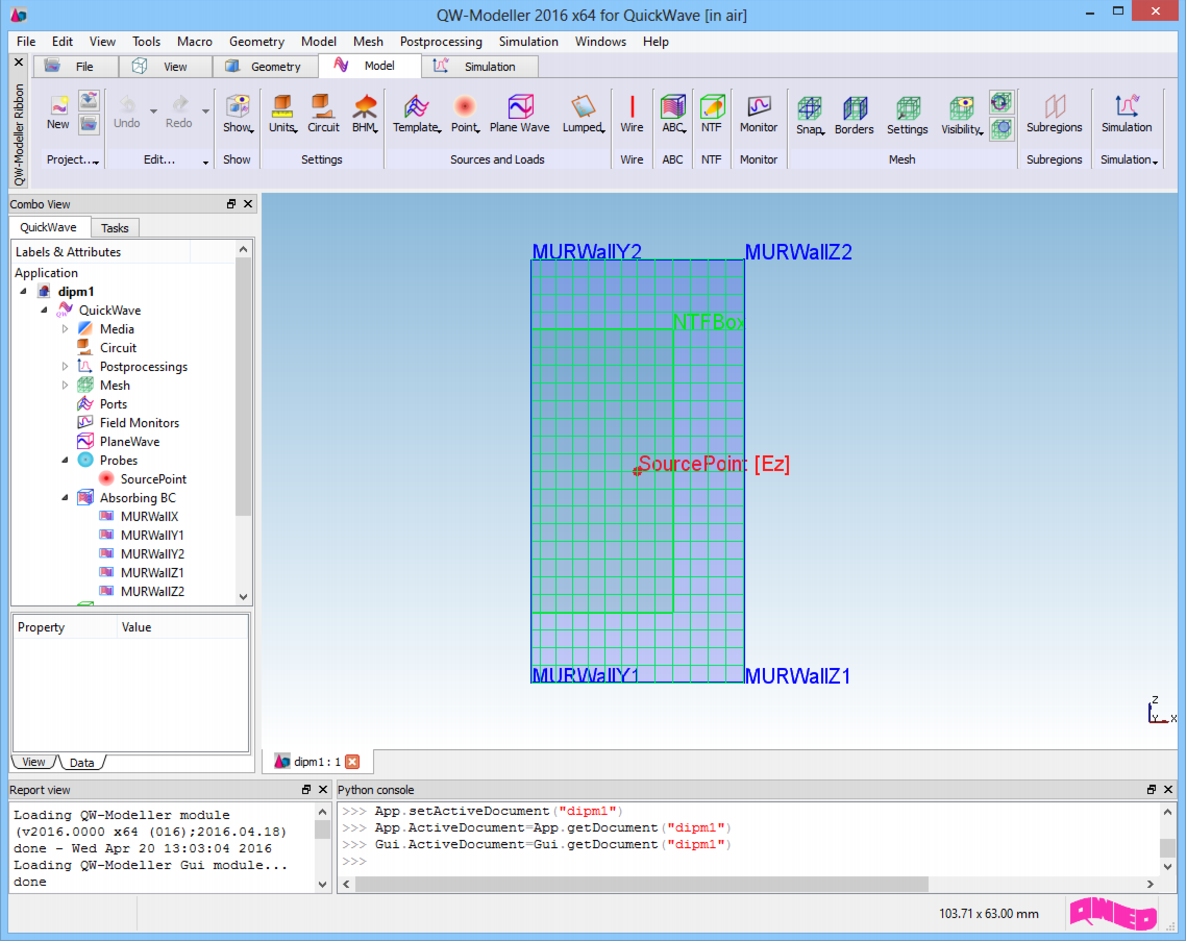Collapse the dipm1 root node
The image size is (1187, 943).
coord(23,291)
